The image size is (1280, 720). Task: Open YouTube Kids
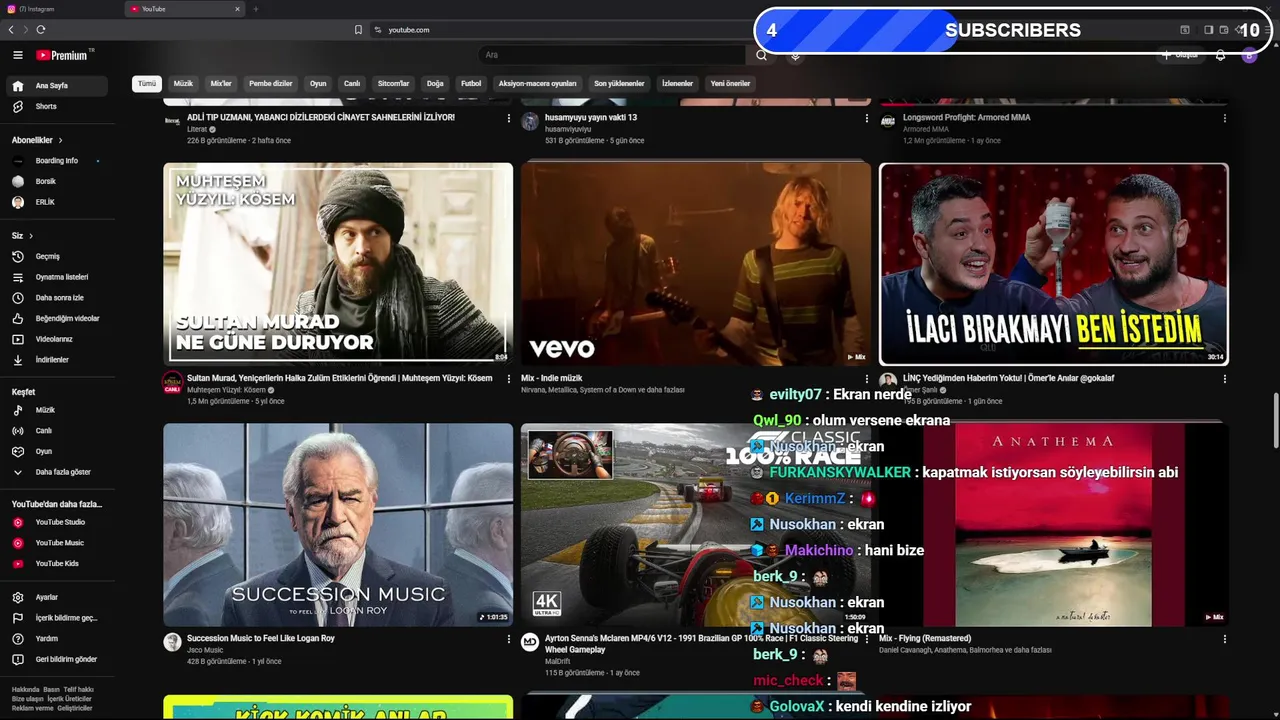(57, 563)
